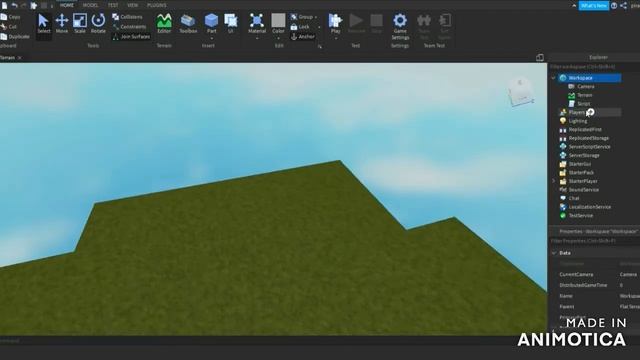The height and width of the screenshot is (360, 640).
Task: Click the viewport pop-out icon above the scene
Action: [540, 58]
